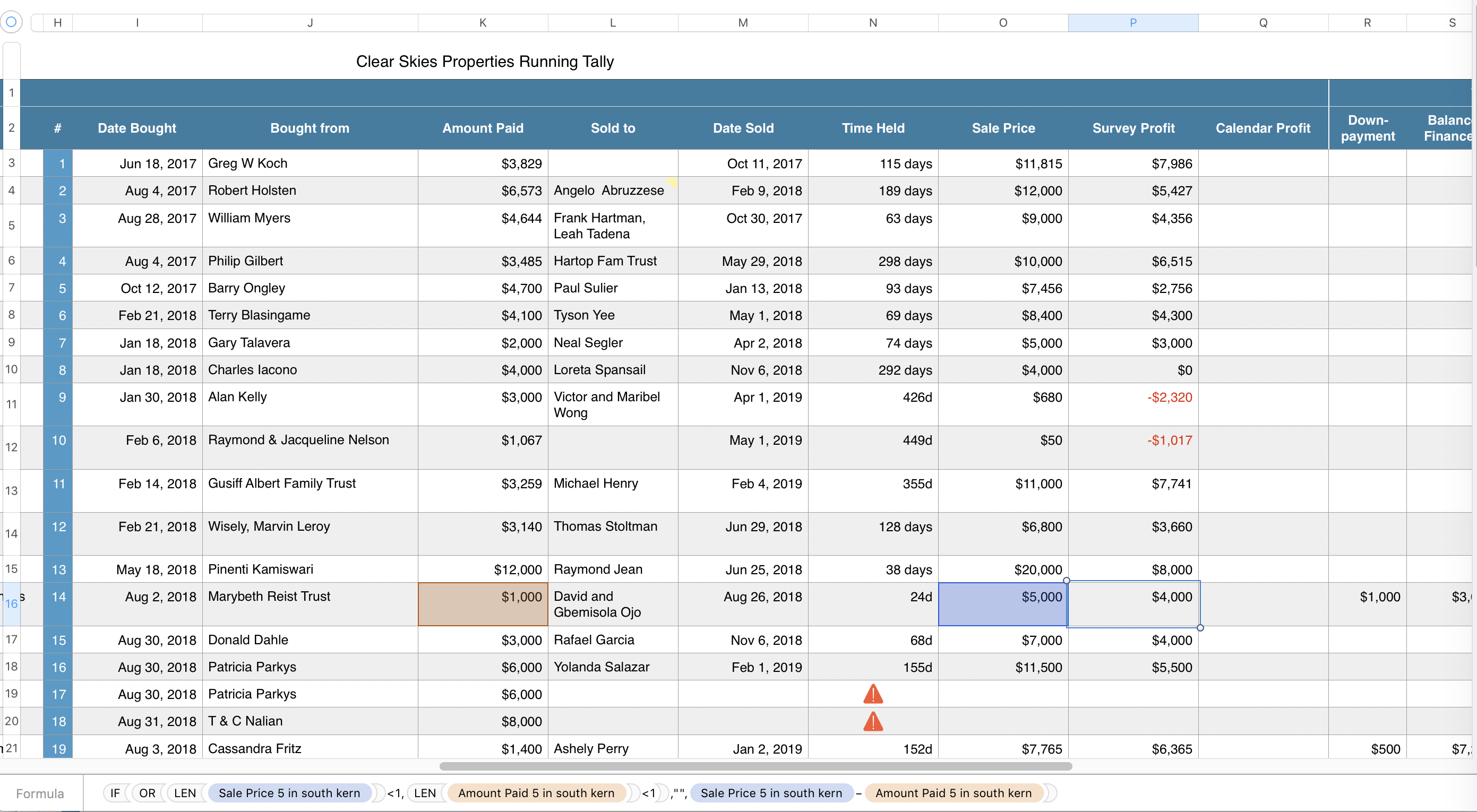
Task: Click first 'Sale Price 5 in south kern' token
Action: 289,793
